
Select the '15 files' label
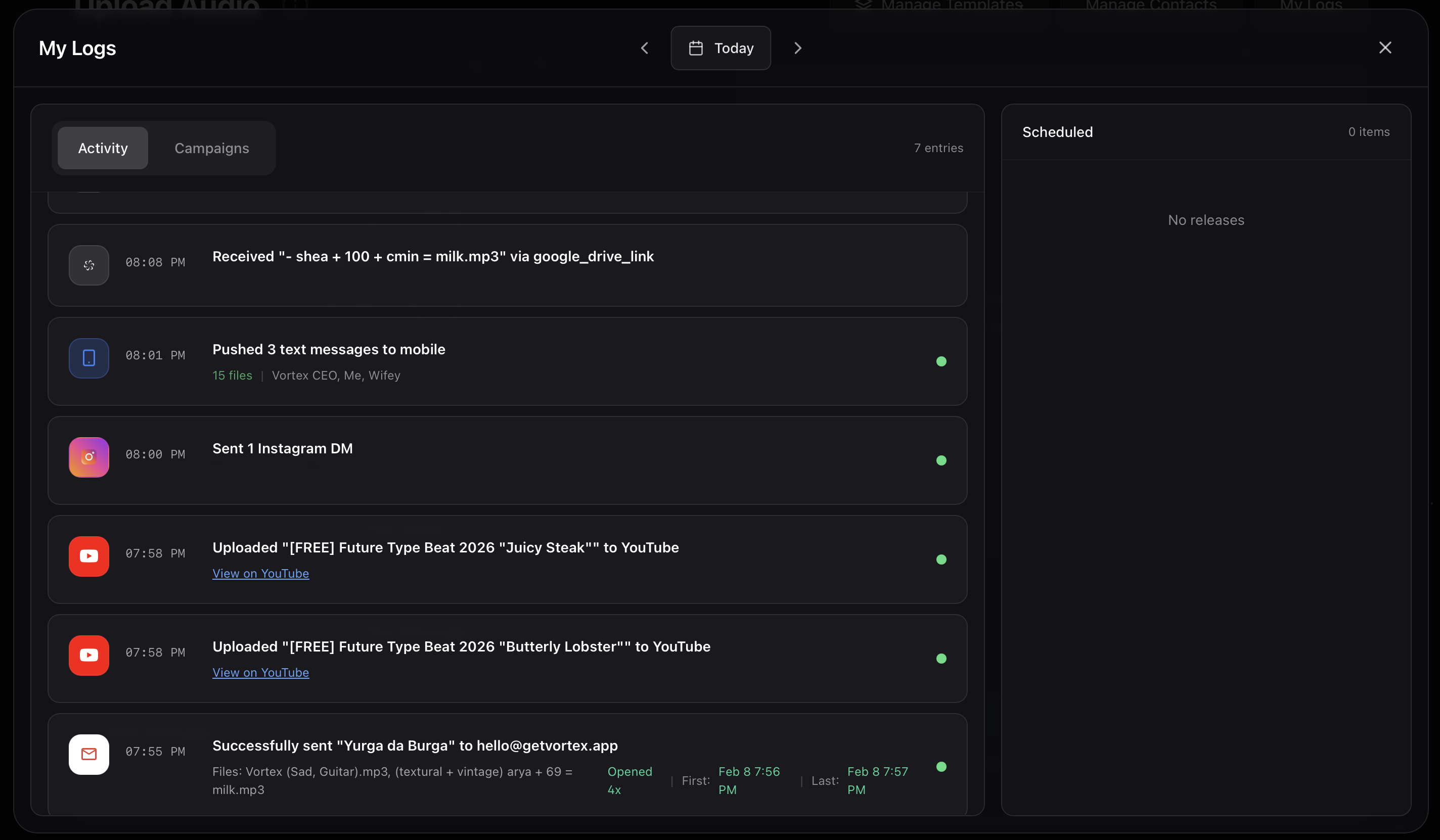point(232,375)
